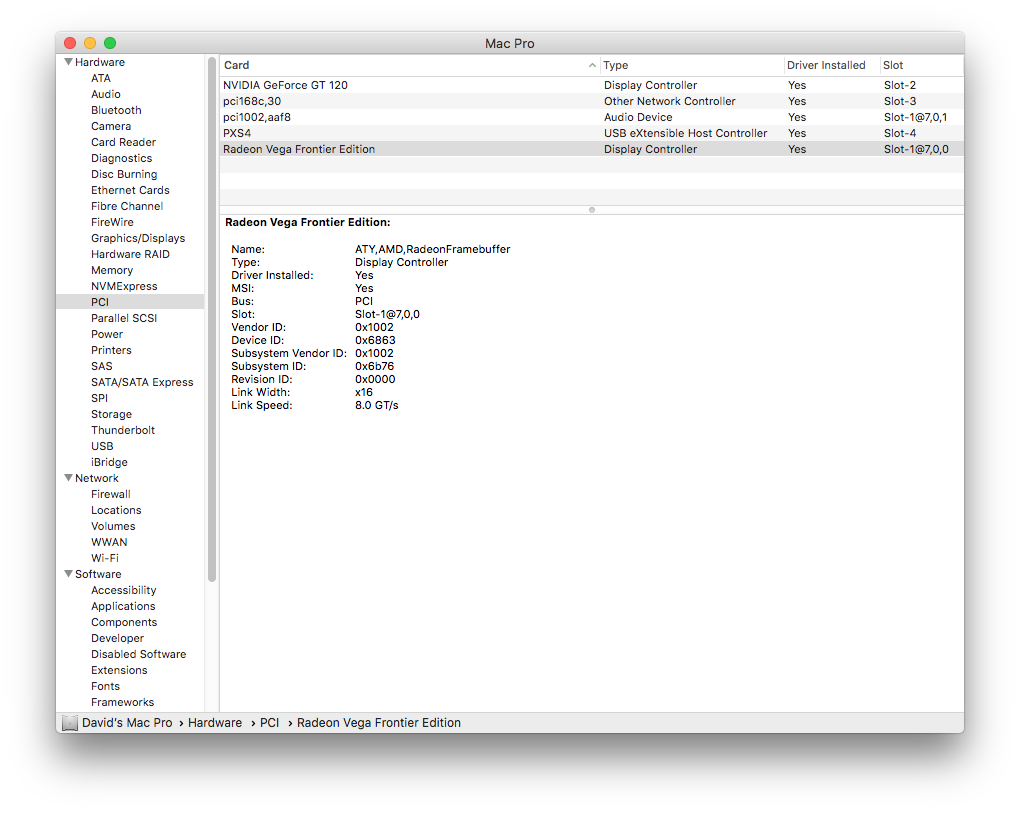Collapse the Hardware section triangle
The width and height of the screenshot is (1020, 813).
pyautogui.click(x=68, y=62)
